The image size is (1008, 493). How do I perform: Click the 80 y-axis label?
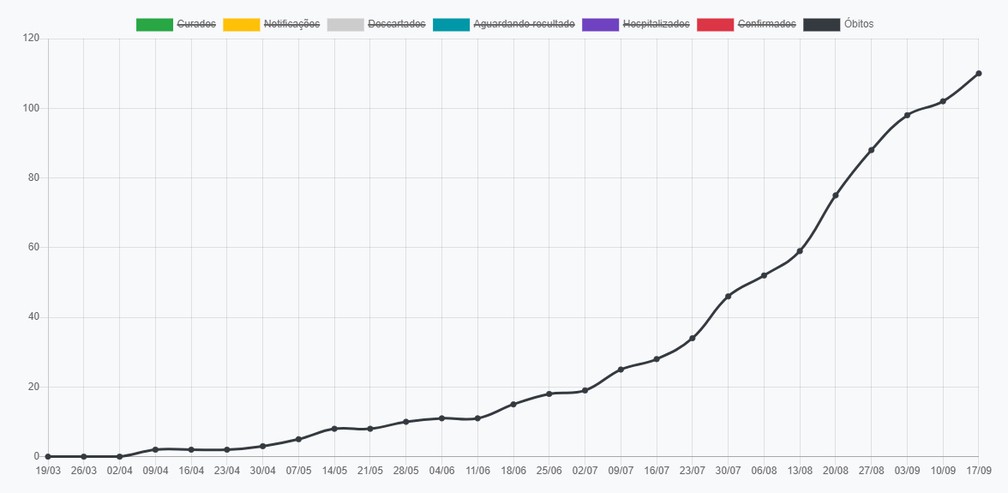click(x=35, y=178)
